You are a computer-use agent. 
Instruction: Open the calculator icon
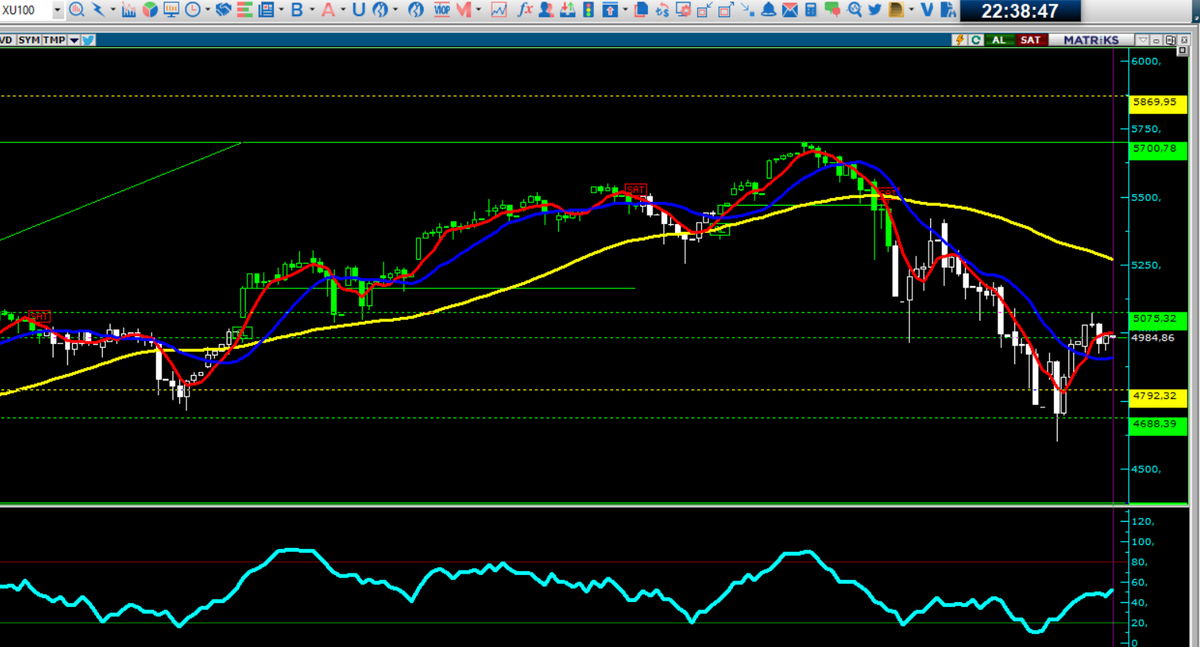point(810,10)
